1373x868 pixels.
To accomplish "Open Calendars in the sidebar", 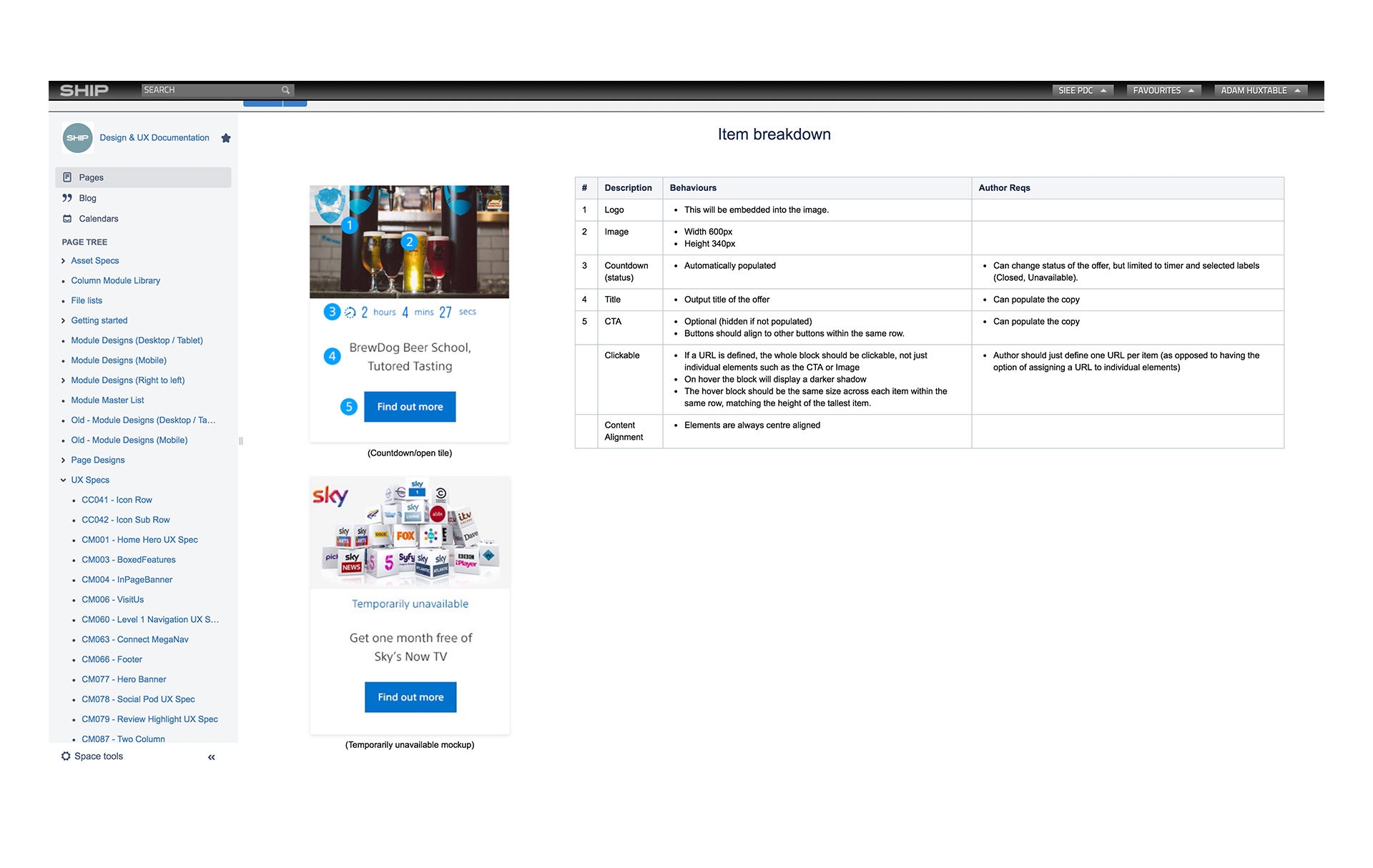I will click(x=99, y=219).
